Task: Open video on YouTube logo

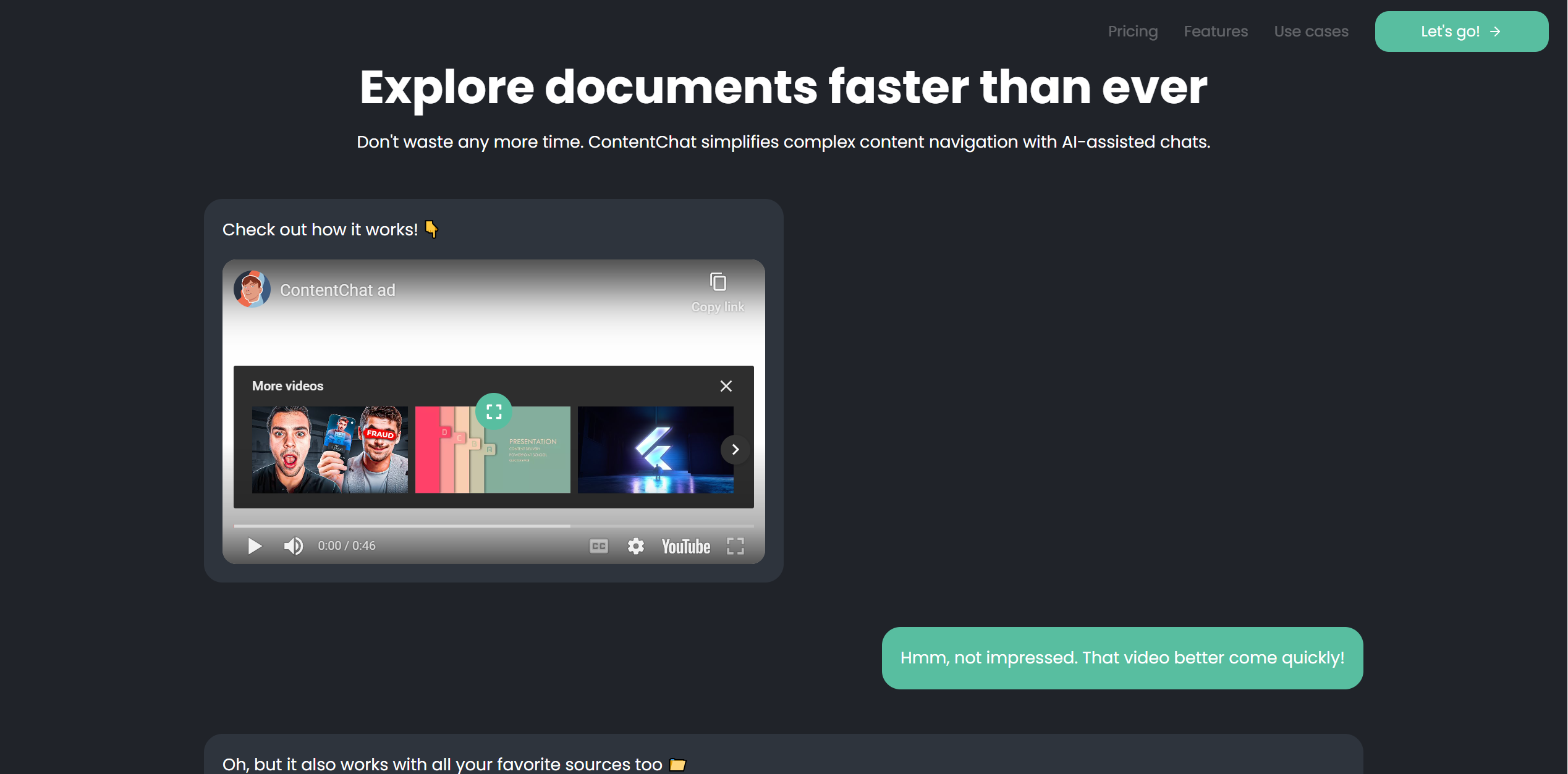Action: 686,547
